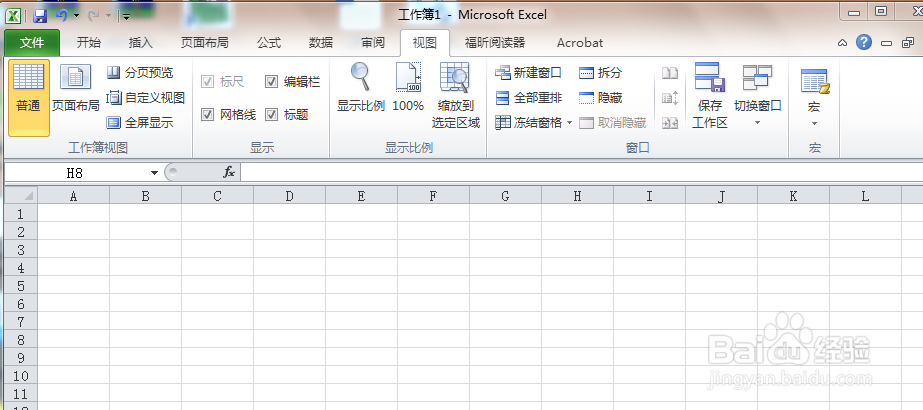
Task: Open a New Window (新建窗口)
Action: click(x=529, y=73)
